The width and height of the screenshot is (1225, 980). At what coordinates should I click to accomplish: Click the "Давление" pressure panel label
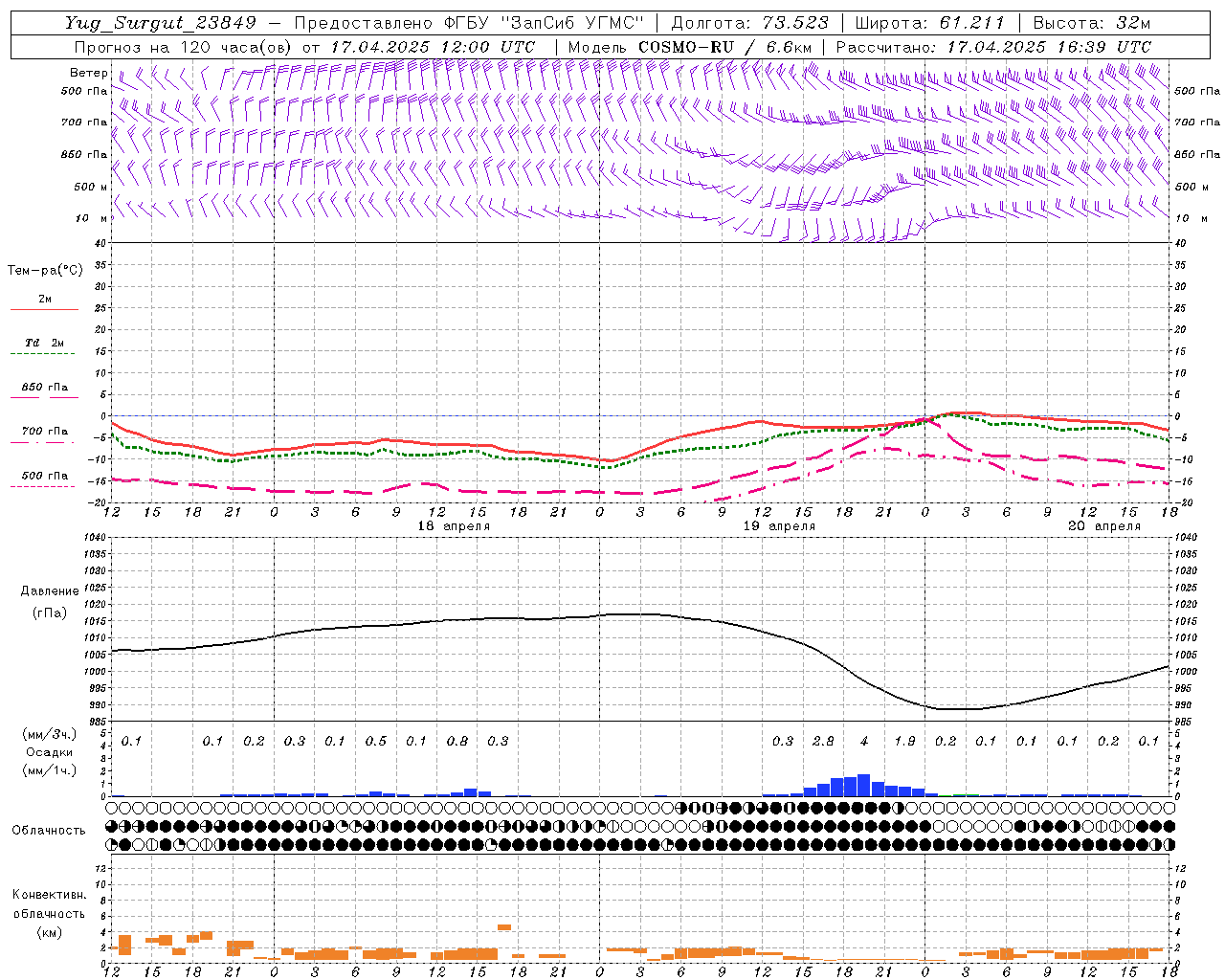pyautogui.click(x=50, y=591)
